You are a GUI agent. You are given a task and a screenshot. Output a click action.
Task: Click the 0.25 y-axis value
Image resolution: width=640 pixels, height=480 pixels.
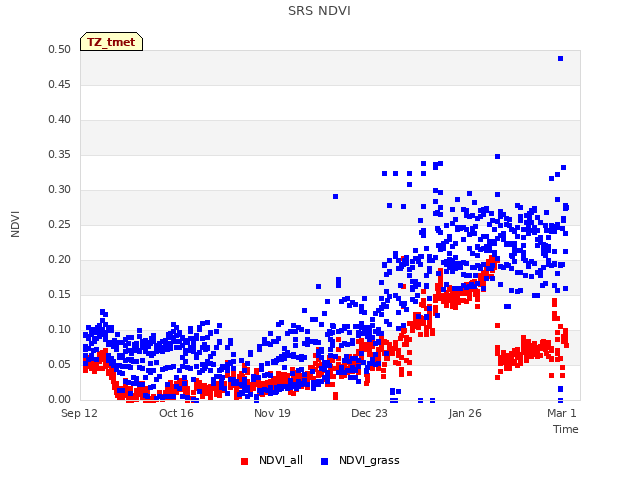click(60, 224)
